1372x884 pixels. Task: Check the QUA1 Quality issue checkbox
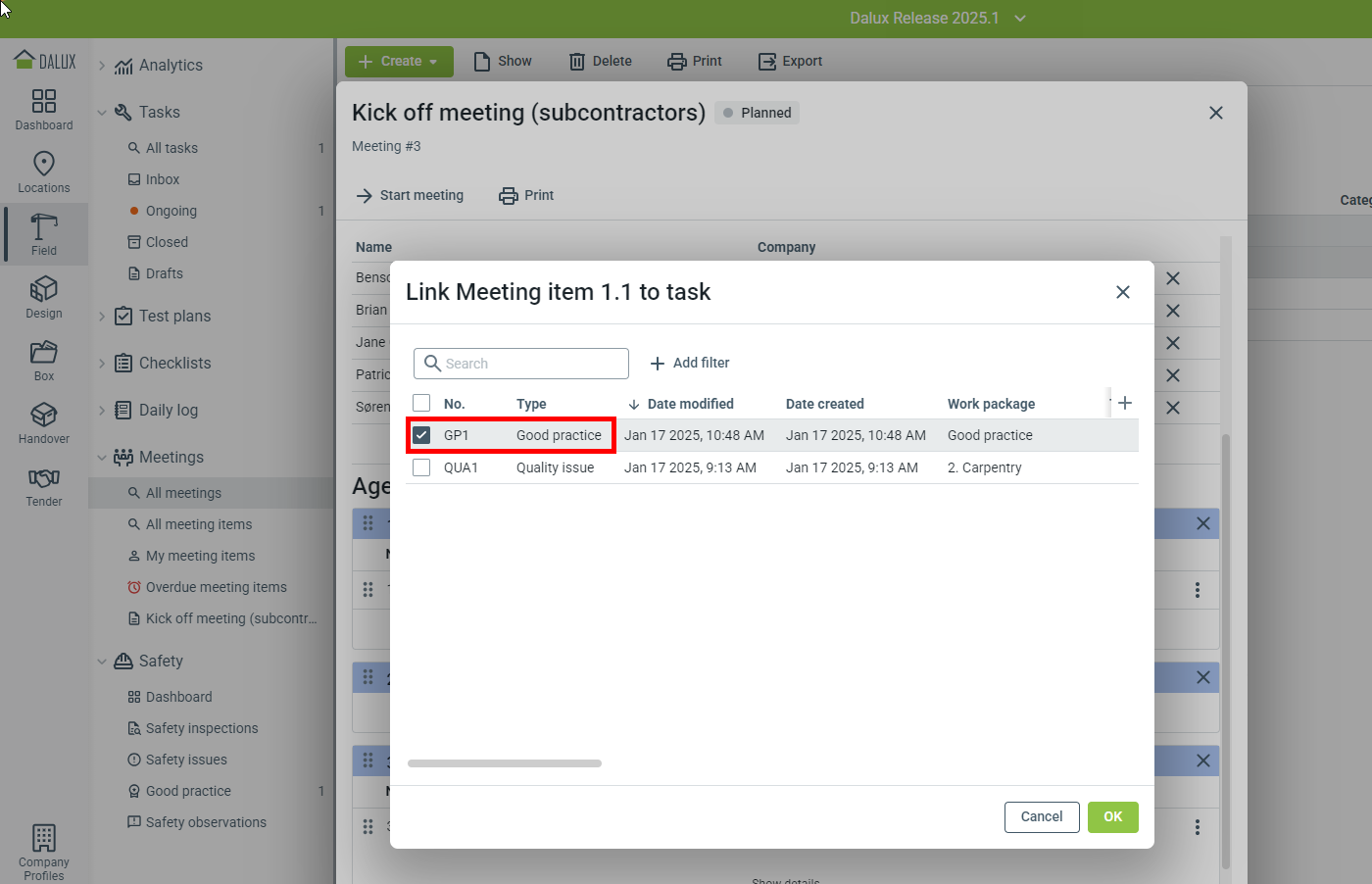click(x=421, y=467)
